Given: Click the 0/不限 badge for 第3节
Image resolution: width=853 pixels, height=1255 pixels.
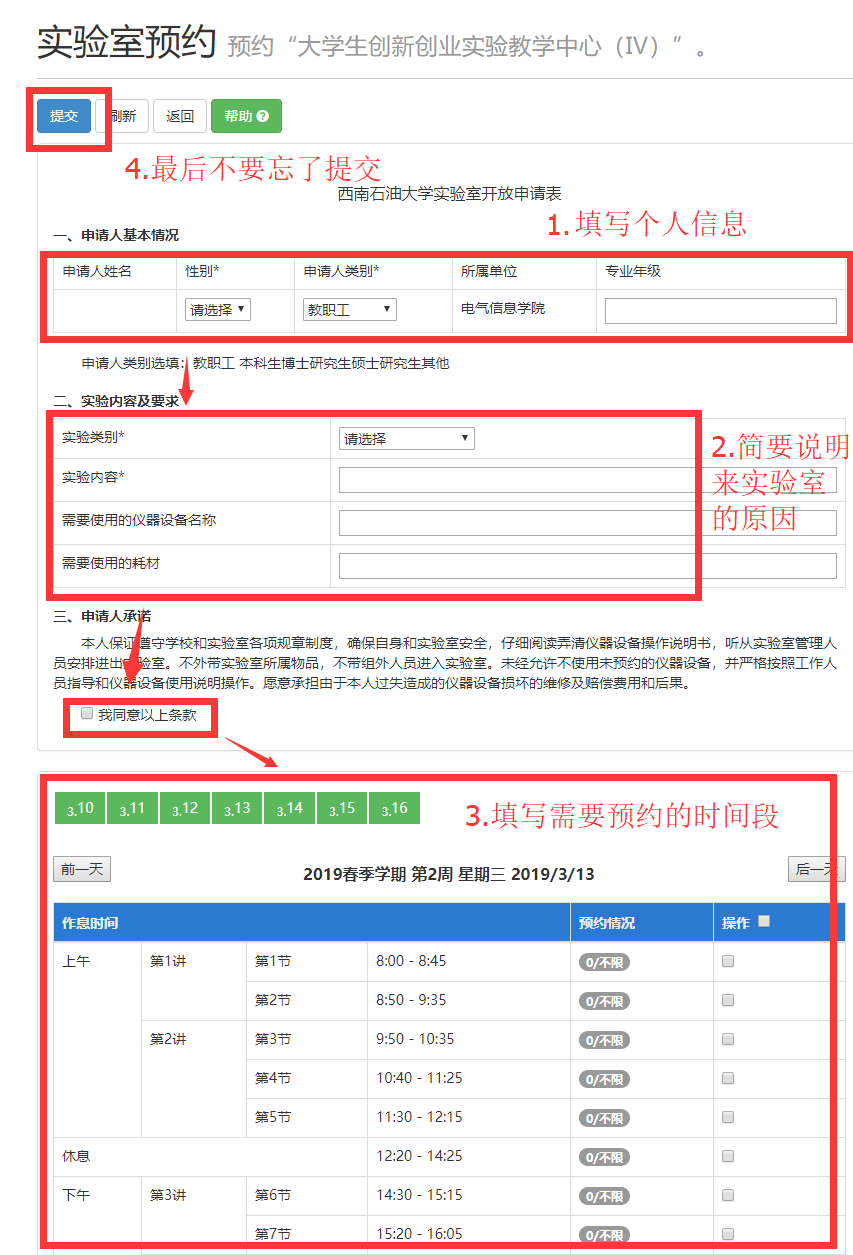Looking at the screenshot, I should tap(604, 1041).
